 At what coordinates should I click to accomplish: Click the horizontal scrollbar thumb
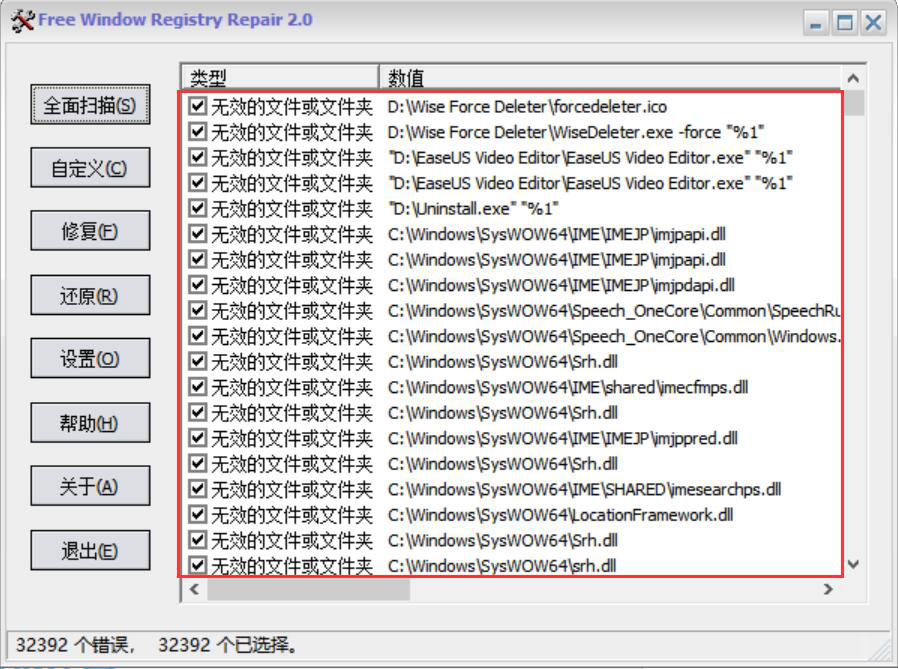[x=309, y=589]
